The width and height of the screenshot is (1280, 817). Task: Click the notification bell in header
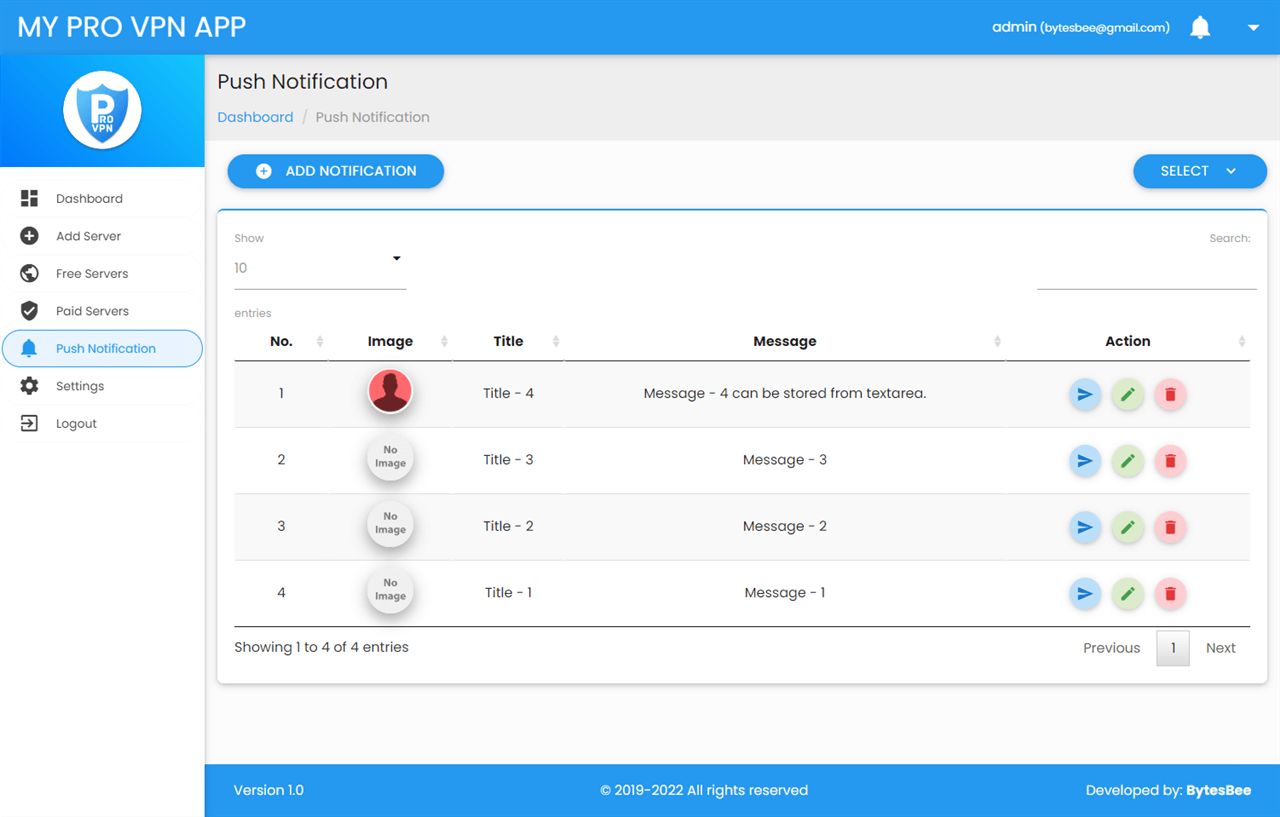click(x=1200, y=28)
